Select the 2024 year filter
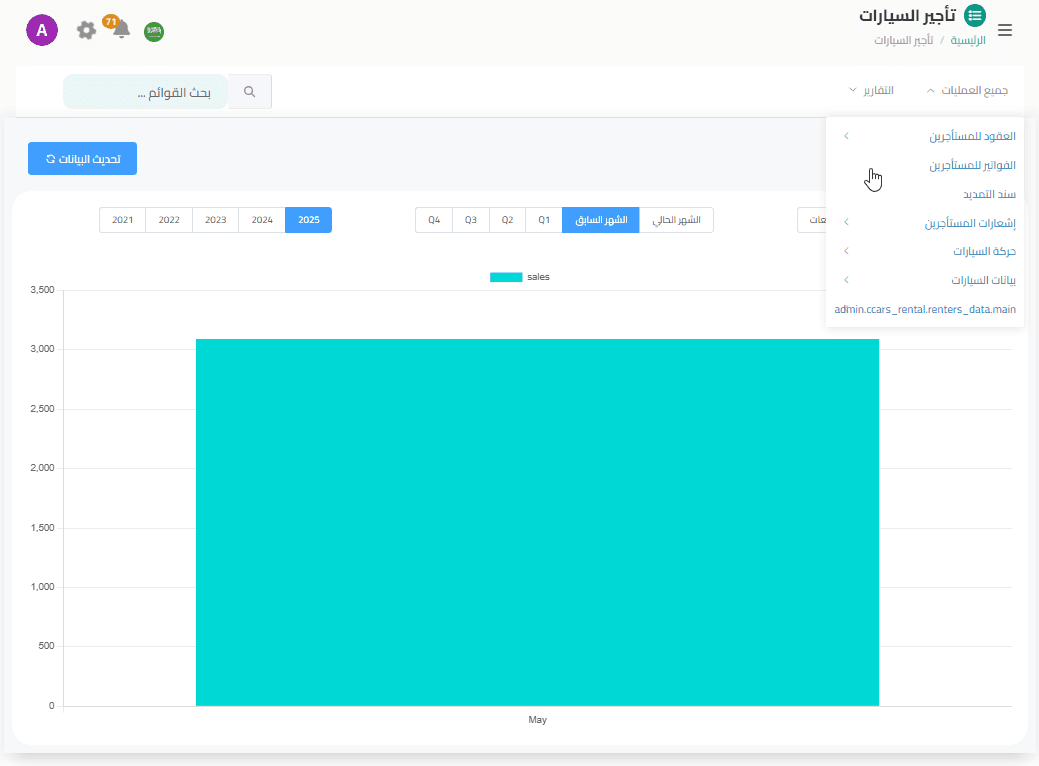The width and height of the screenshot is (1039, 766). [x=262, y=220]
